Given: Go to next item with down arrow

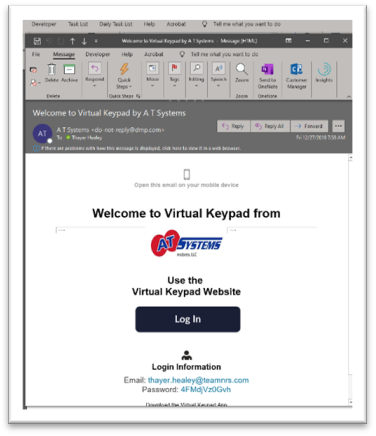Looking at the screenshot, I should point(84,41).
